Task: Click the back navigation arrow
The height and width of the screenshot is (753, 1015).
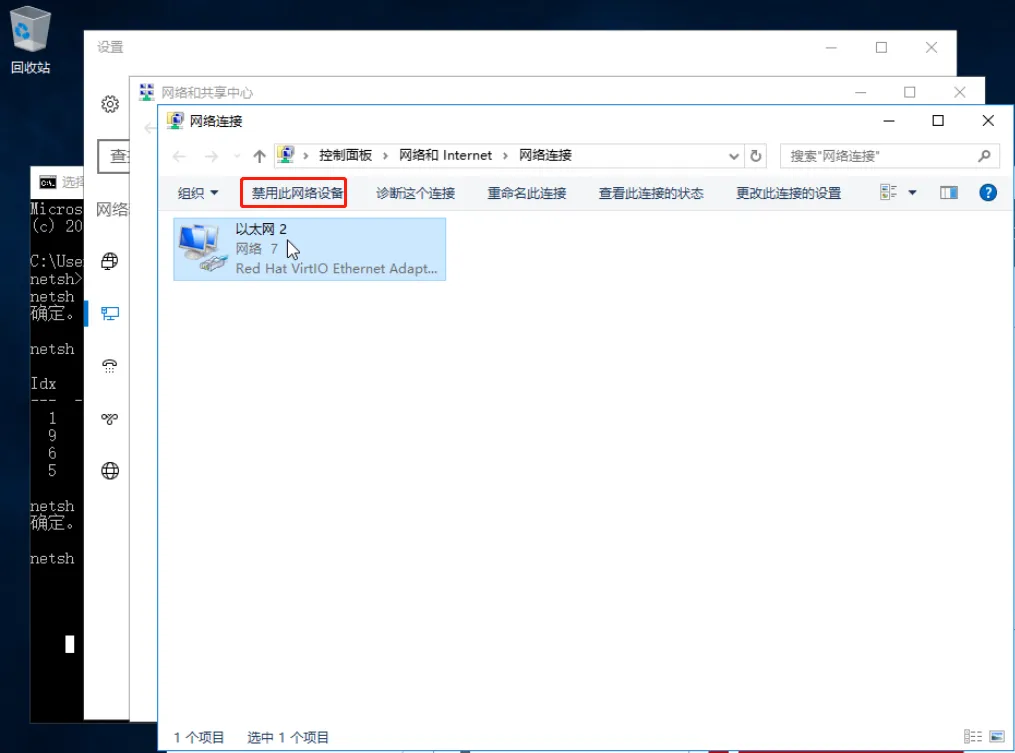Action: (180, 155)
